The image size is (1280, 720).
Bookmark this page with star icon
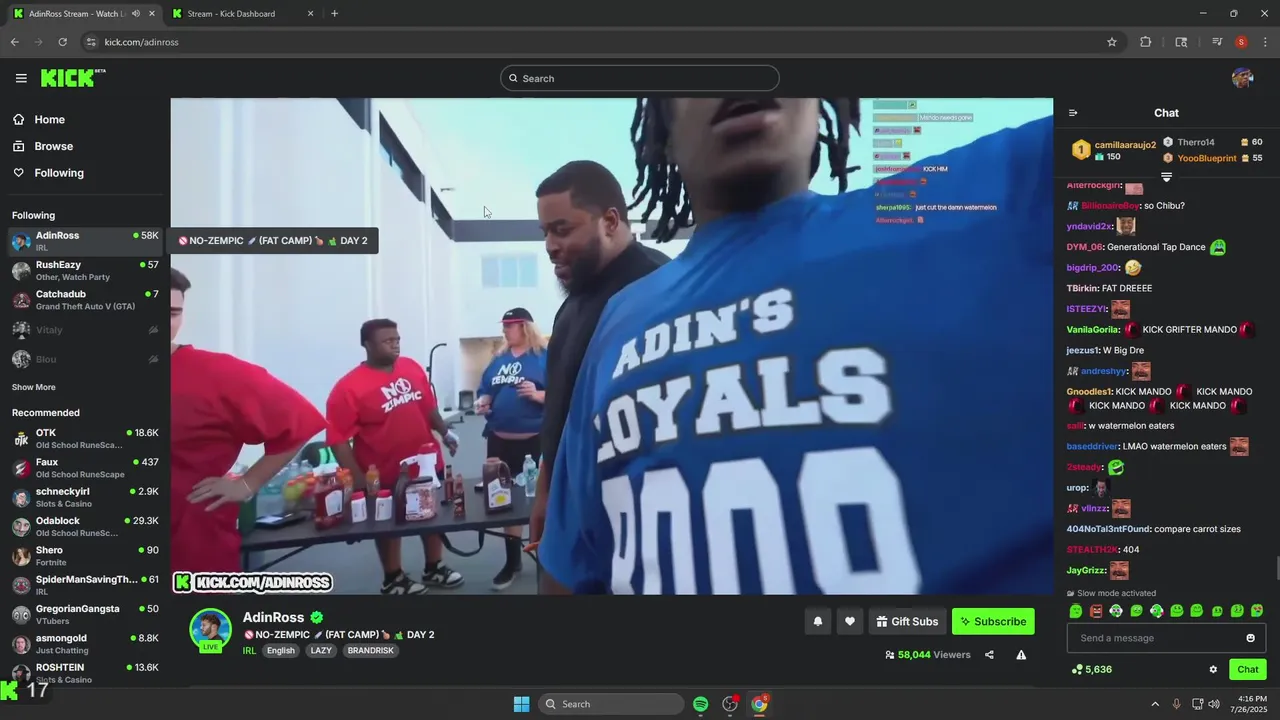click(1111, 42)
